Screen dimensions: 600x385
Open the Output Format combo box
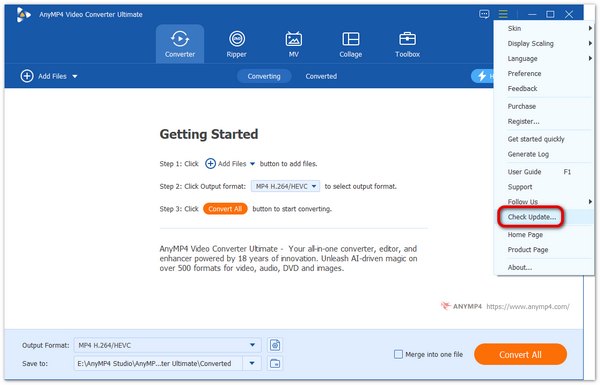[168, 345]
